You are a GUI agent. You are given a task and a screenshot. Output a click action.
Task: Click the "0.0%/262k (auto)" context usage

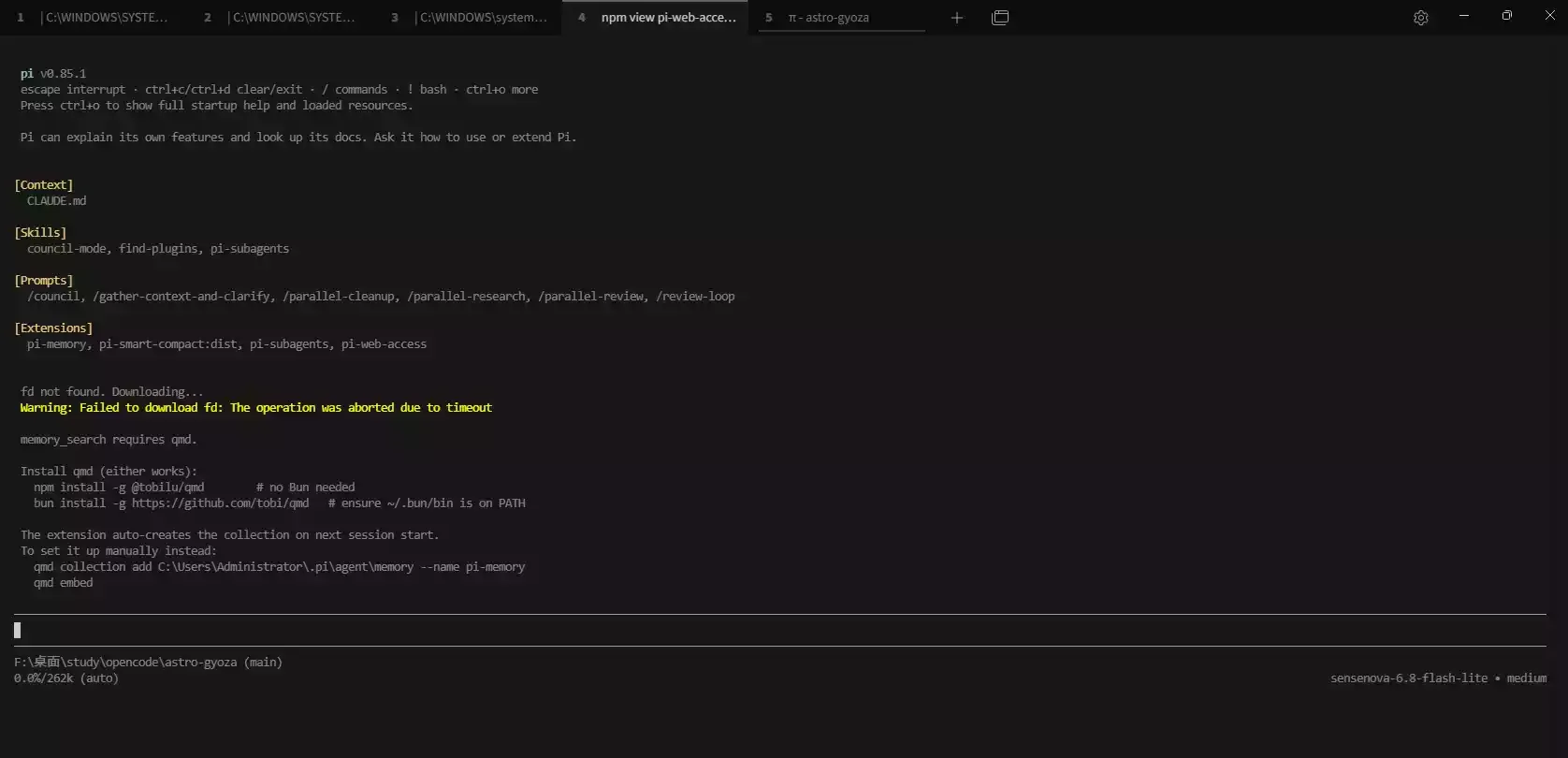[66, 678]
